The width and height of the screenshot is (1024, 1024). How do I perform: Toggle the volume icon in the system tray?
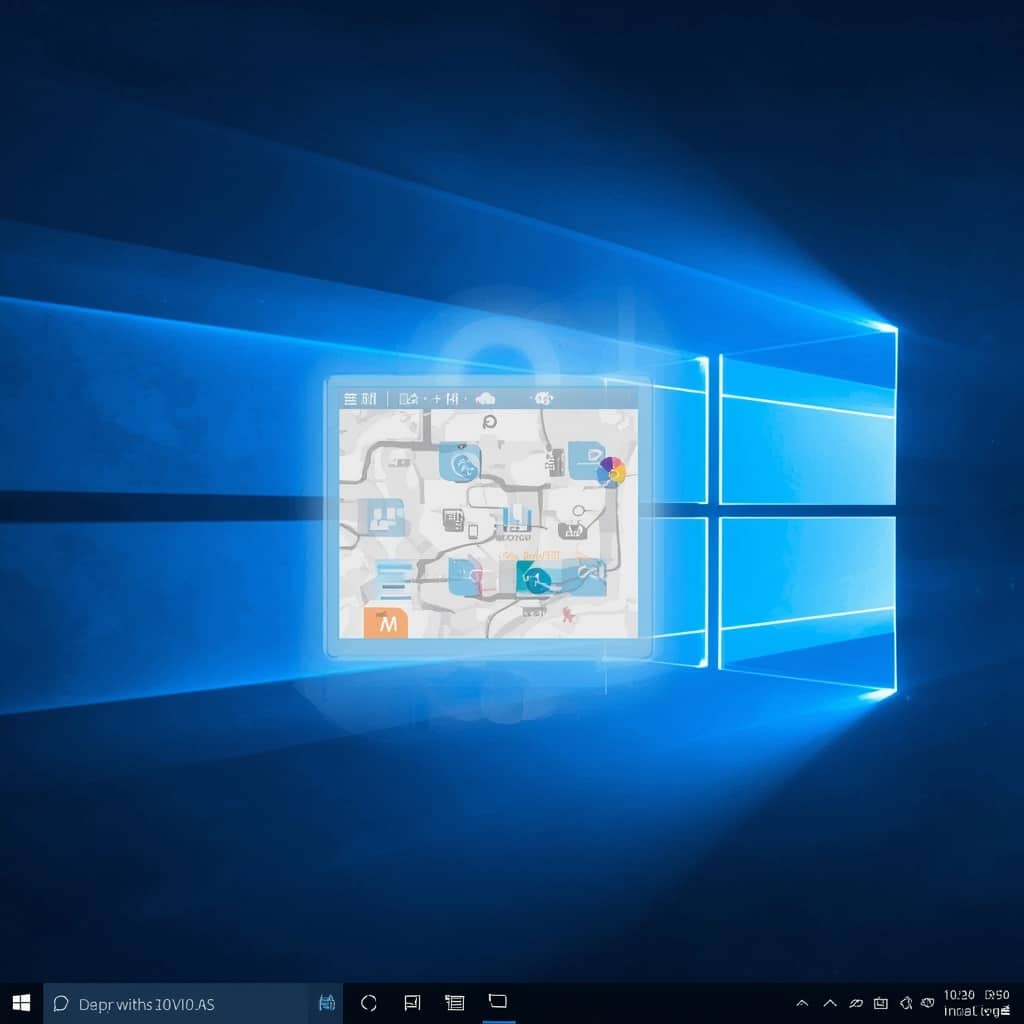point(907,1003)
